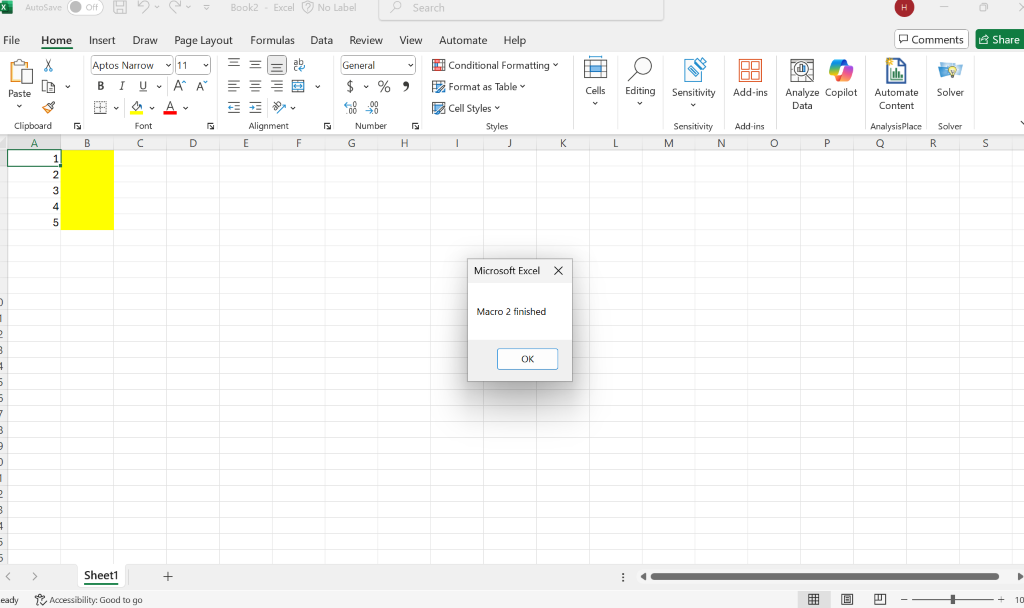This screenshot has height=608, width=1024.
Task: Launch Copilot from the ribbon
Action: click(x=840, y=78)
